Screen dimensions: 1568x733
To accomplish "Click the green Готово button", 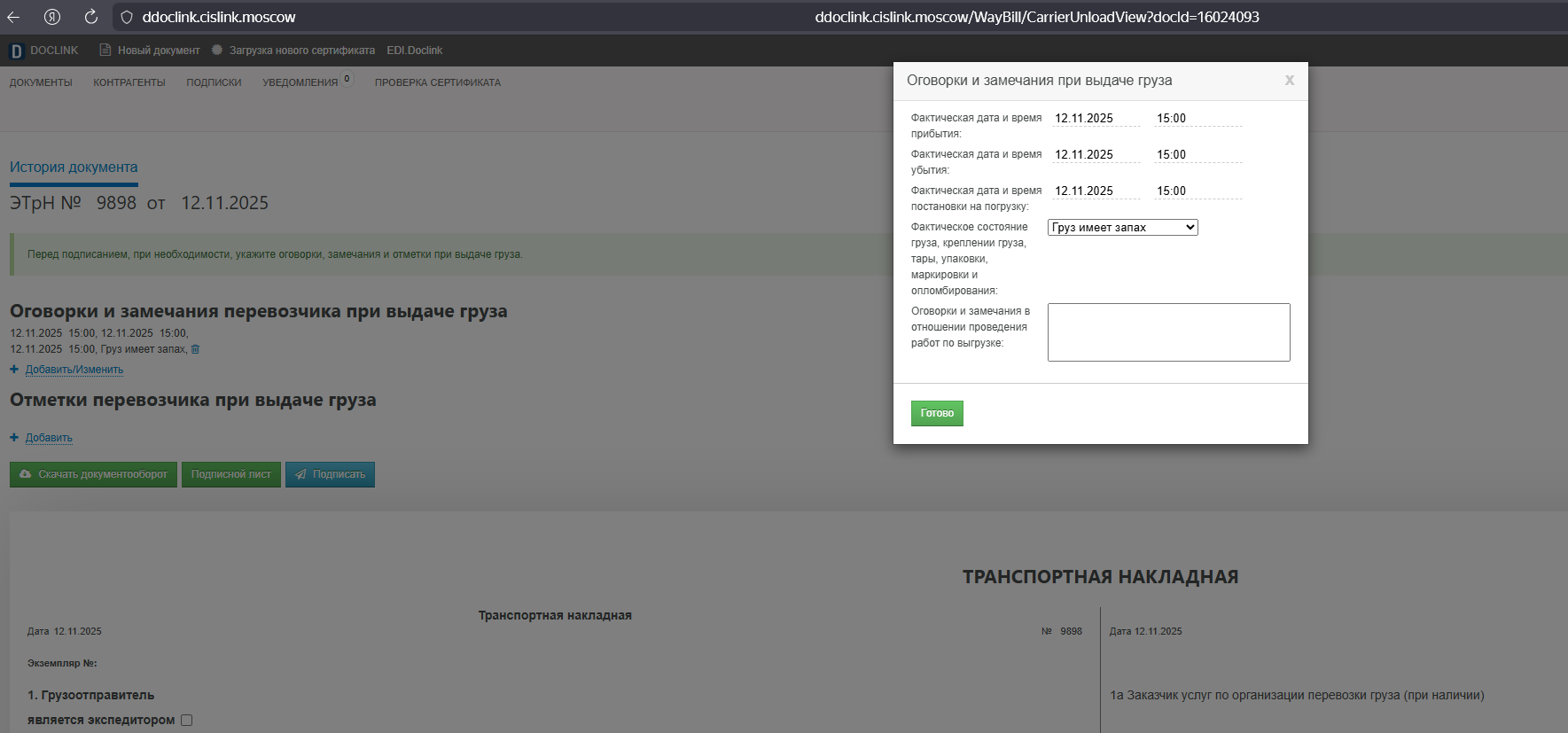I will 937,413.
